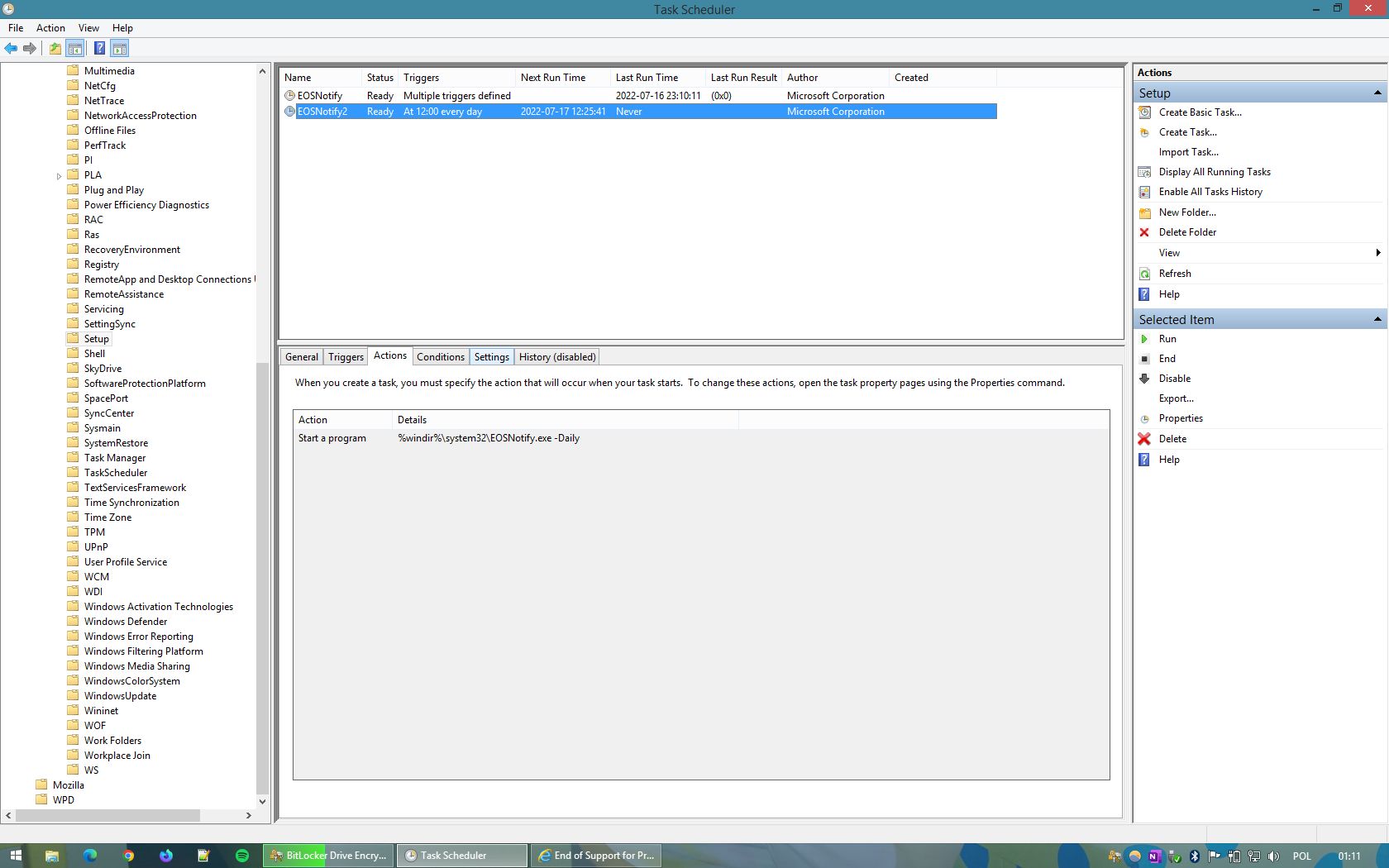
Task: Switch to the General tab
Action: [x=302, y=357]
